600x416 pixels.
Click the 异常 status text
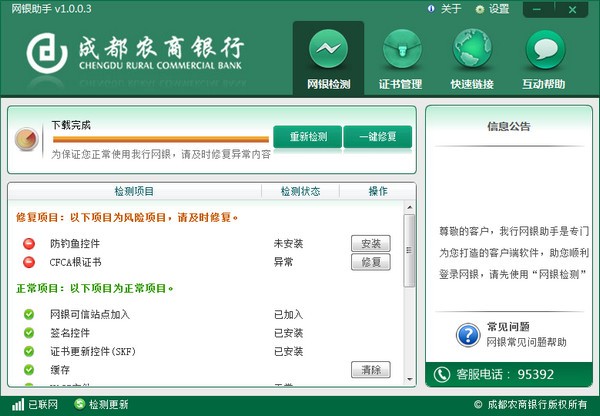coord(284,262)
